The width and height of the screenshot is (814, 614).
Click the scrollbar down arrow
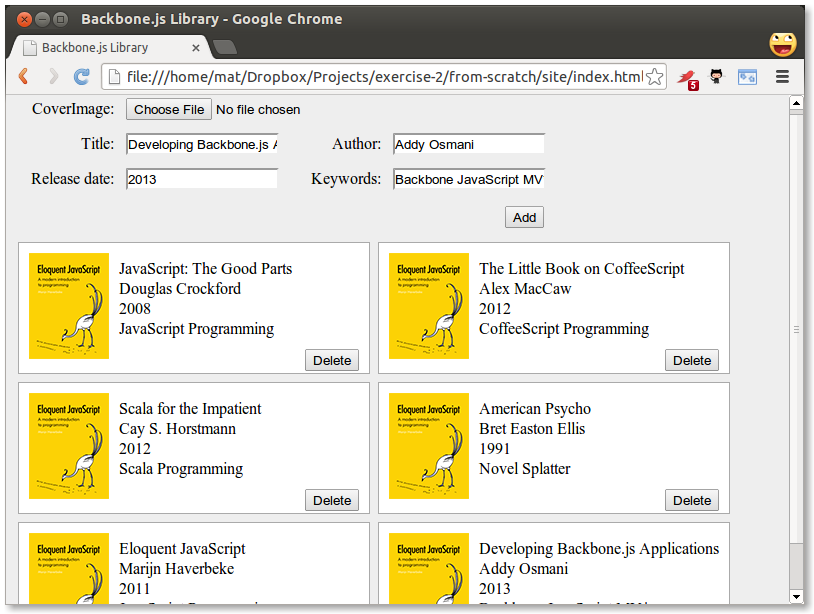point(796,597)
